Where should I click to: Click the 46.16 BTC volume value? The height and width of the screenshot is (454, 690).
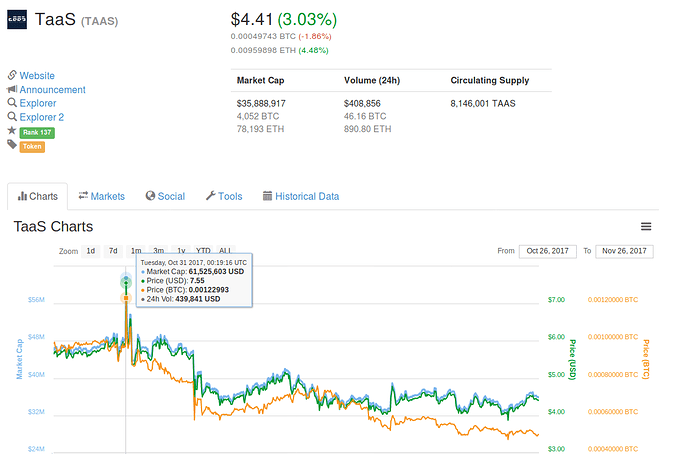[365, 116]
